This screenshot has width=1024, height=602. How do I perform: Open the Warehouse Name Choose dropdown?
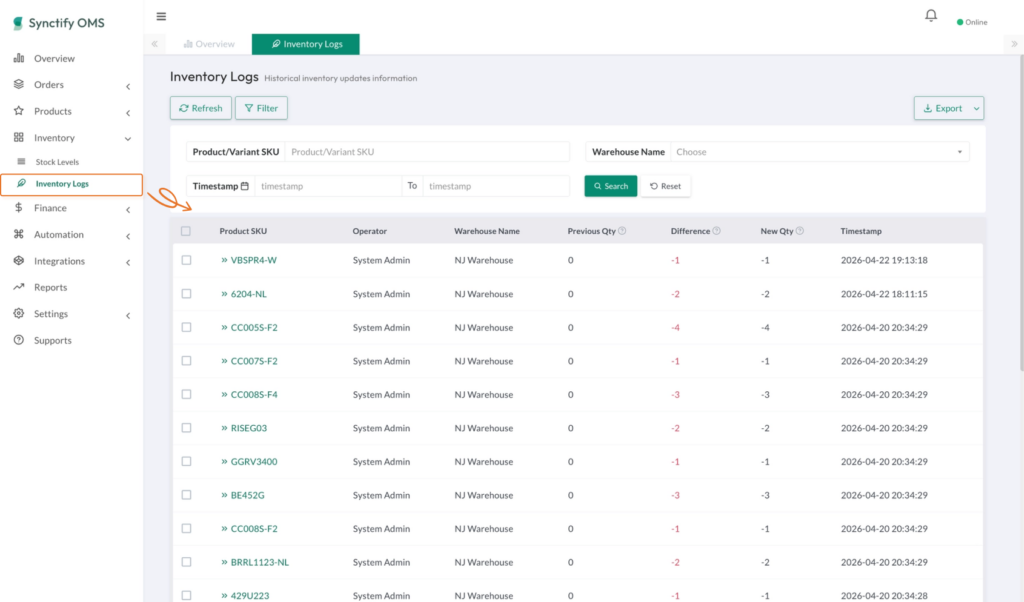point(820,151)
